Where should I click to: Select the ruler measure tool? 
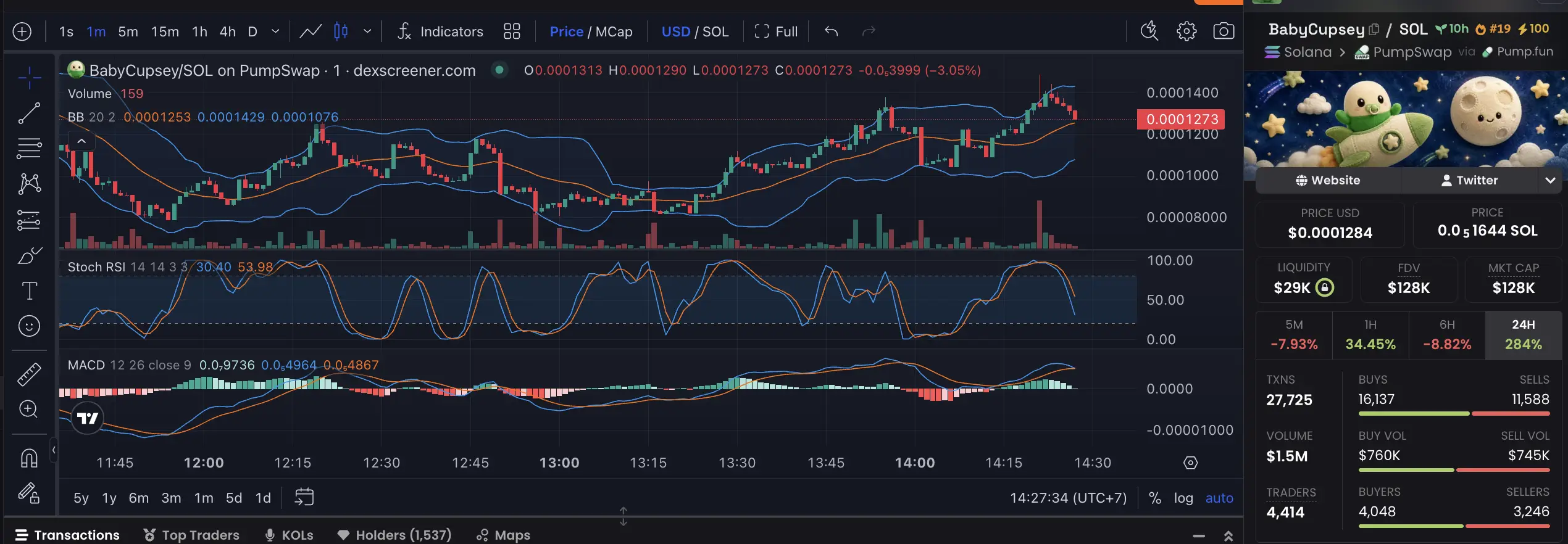(29, 374)
